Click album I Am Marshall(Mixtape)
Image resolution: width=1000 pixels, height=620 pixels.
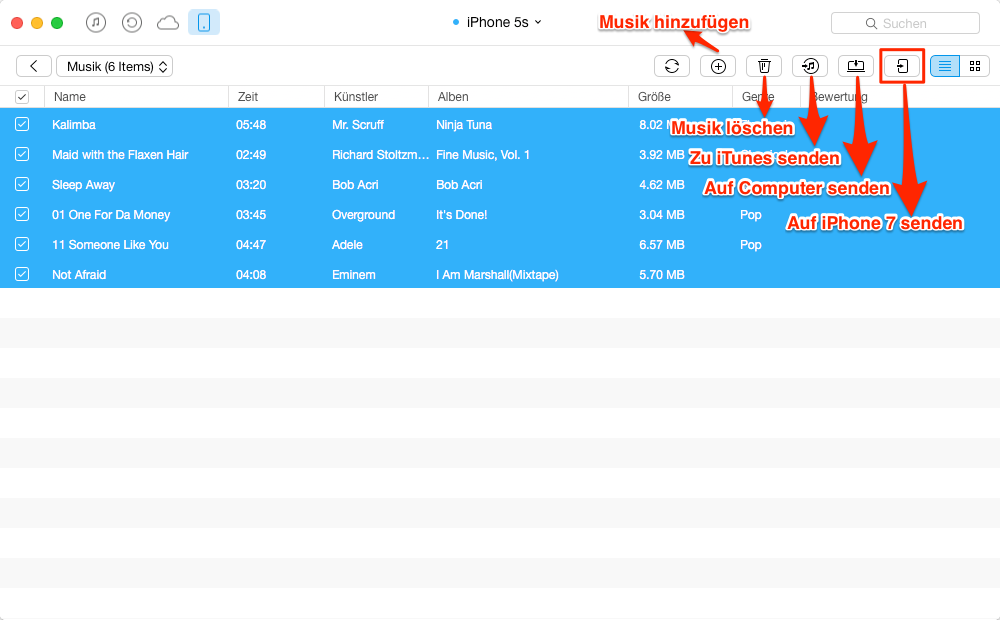click(497, 275)
